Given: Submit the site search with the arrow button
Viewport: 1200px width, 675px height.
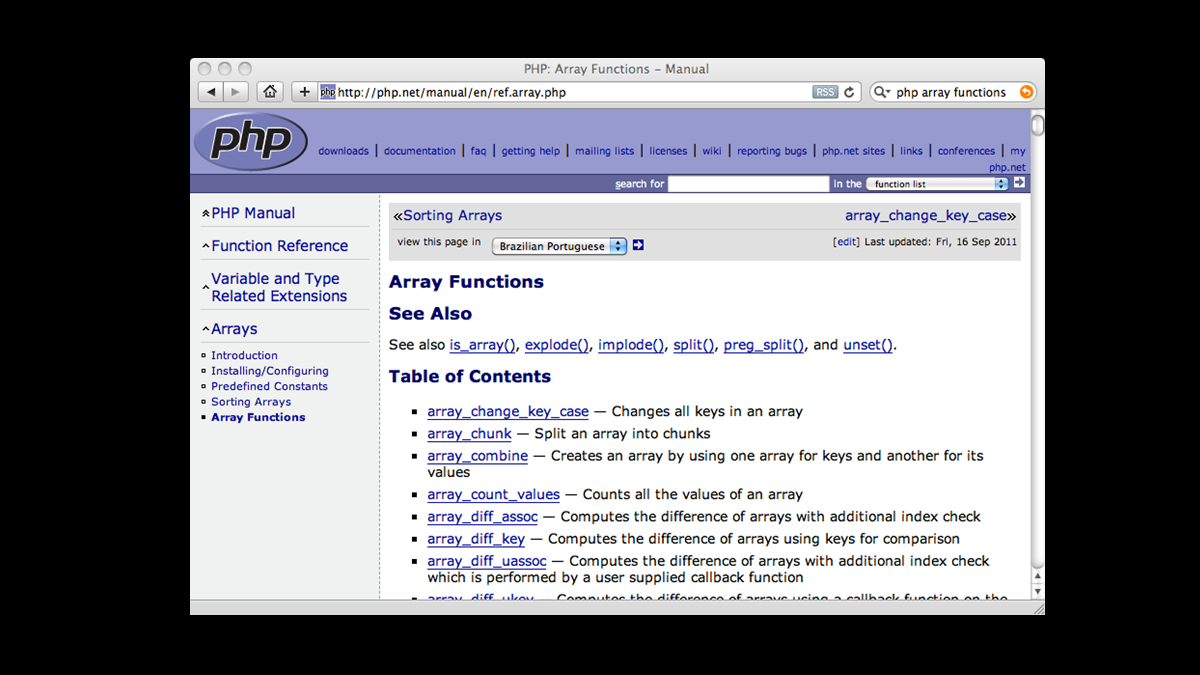Looking at the screenshot, I should pos(1019,183).
